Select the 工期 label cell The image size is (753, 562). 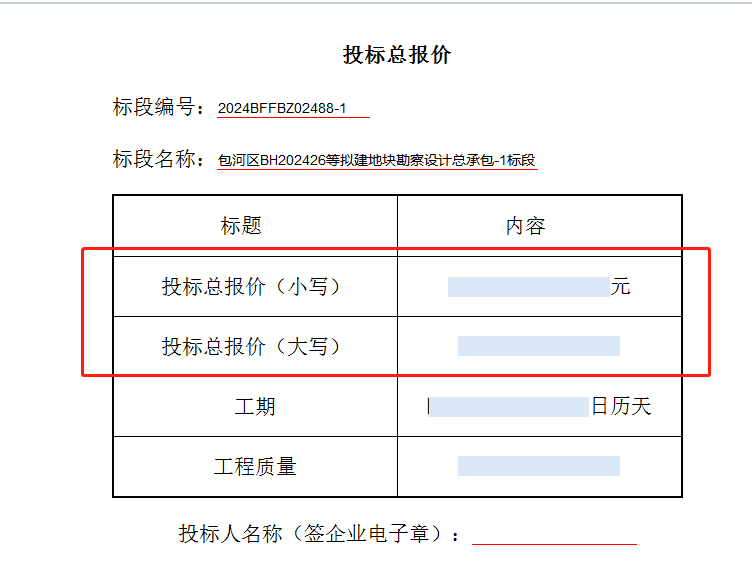(x=255, y=407)
